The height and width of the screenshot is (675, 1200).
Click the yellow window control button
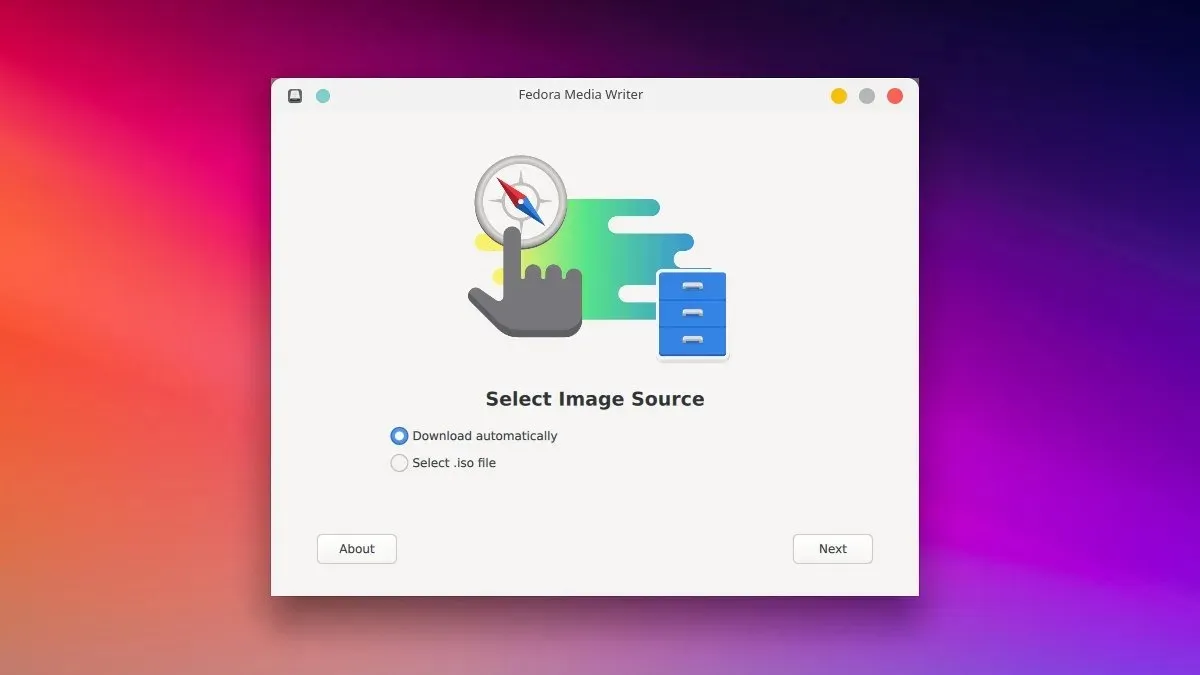click(839, 95)
